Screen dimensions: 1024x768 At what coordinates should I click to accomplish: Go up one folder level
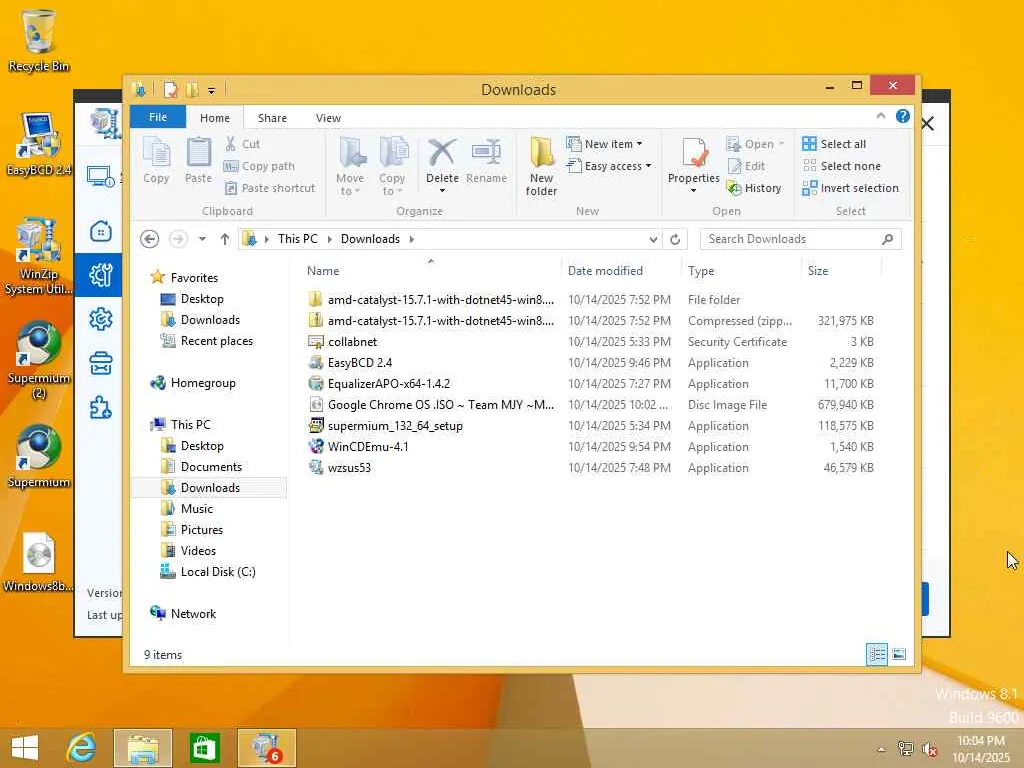point(225,239)
